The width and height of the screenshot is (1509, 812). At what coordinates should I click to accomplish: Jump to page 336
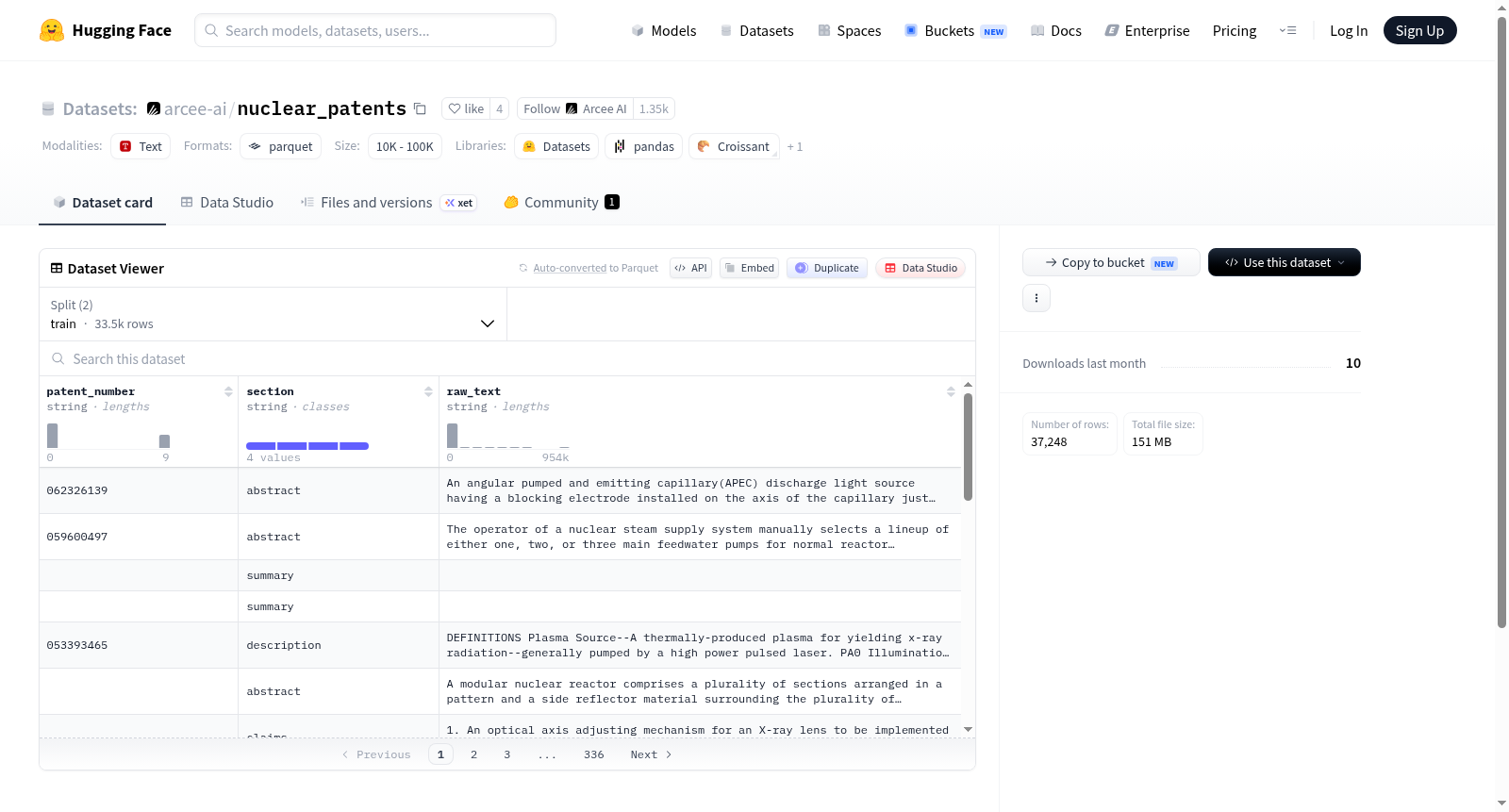[x=593, y=754]
